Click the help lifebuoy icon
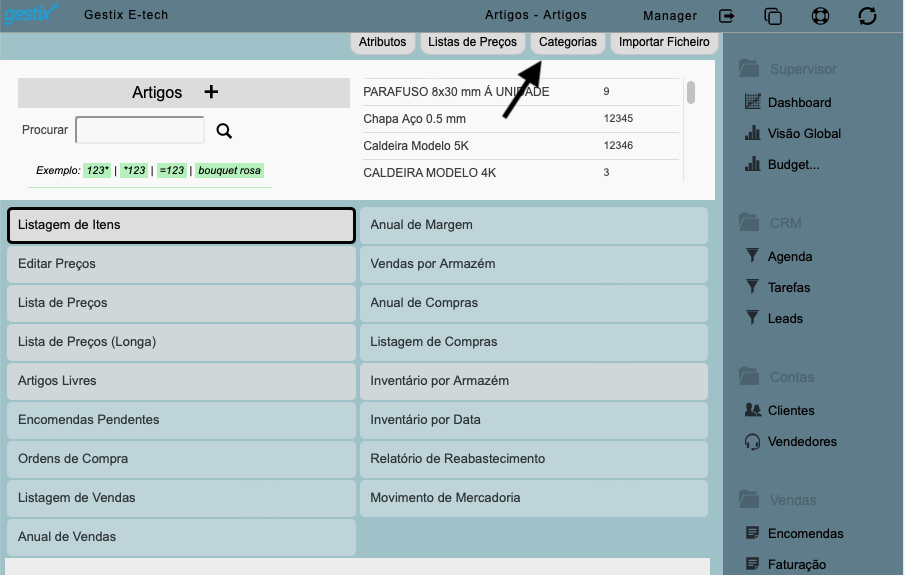 click(820, 16)
